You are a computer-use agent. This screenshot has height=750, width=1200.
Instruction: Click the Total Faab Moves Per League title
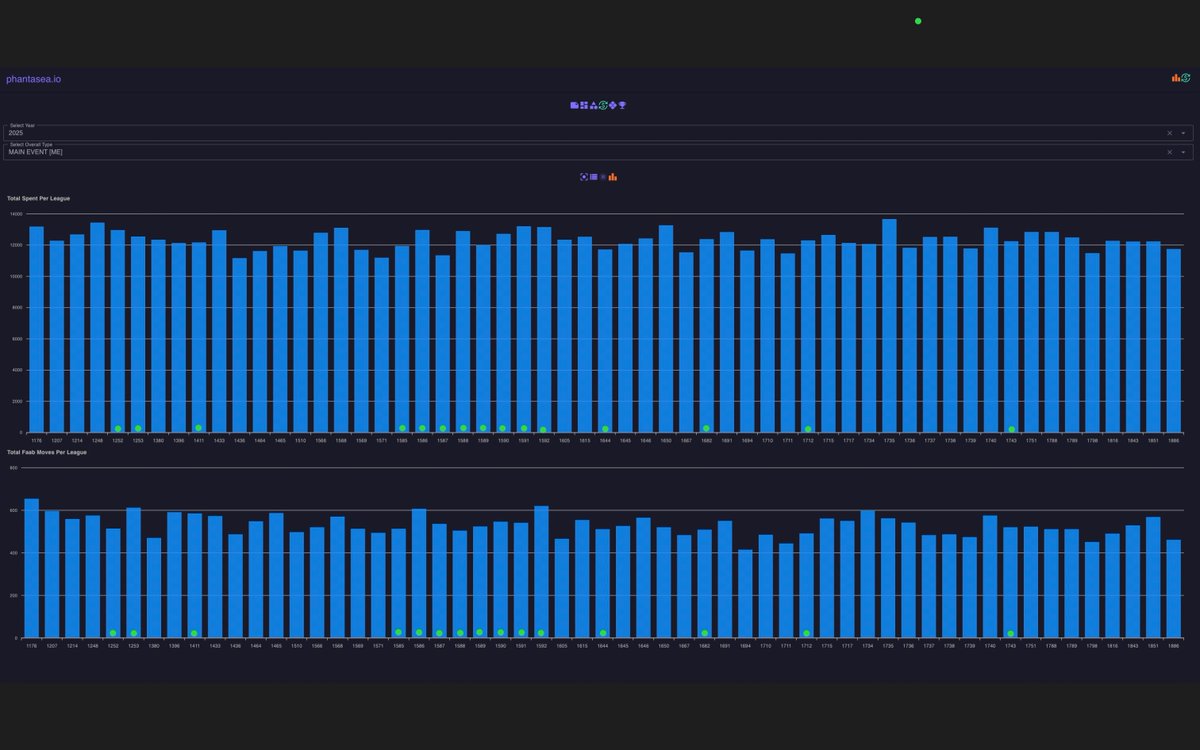coord(47,452)
